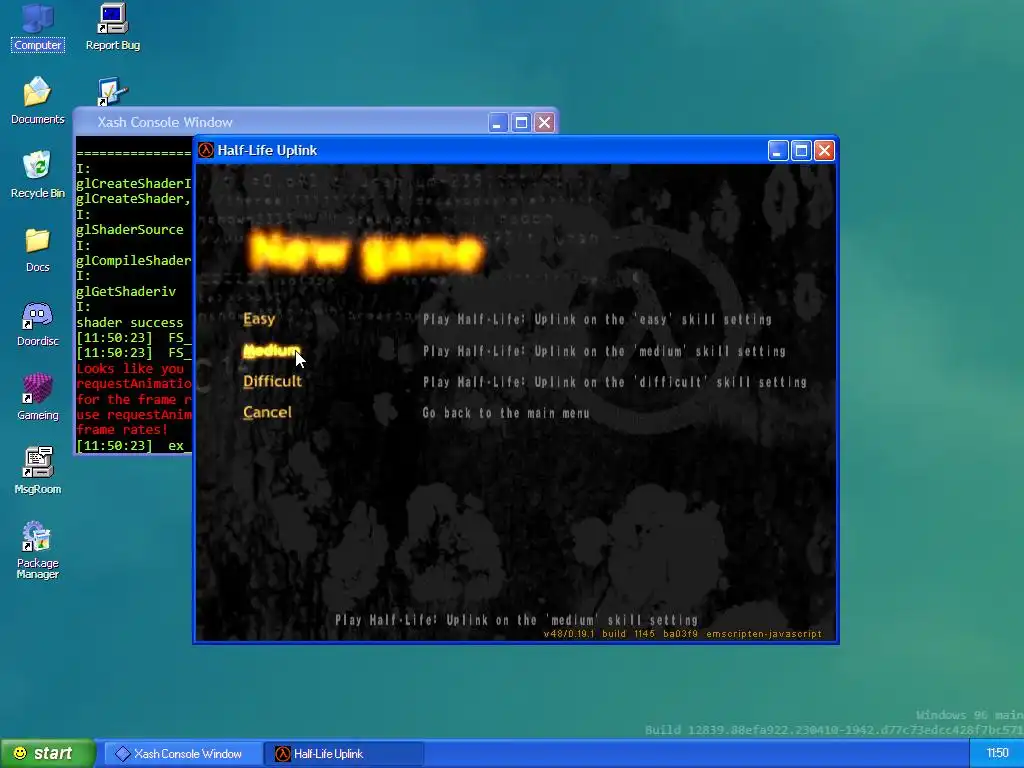Choose Cancel to return to main menu
This screenshot has height=768, width=1024.
click(x=267, y=413)
